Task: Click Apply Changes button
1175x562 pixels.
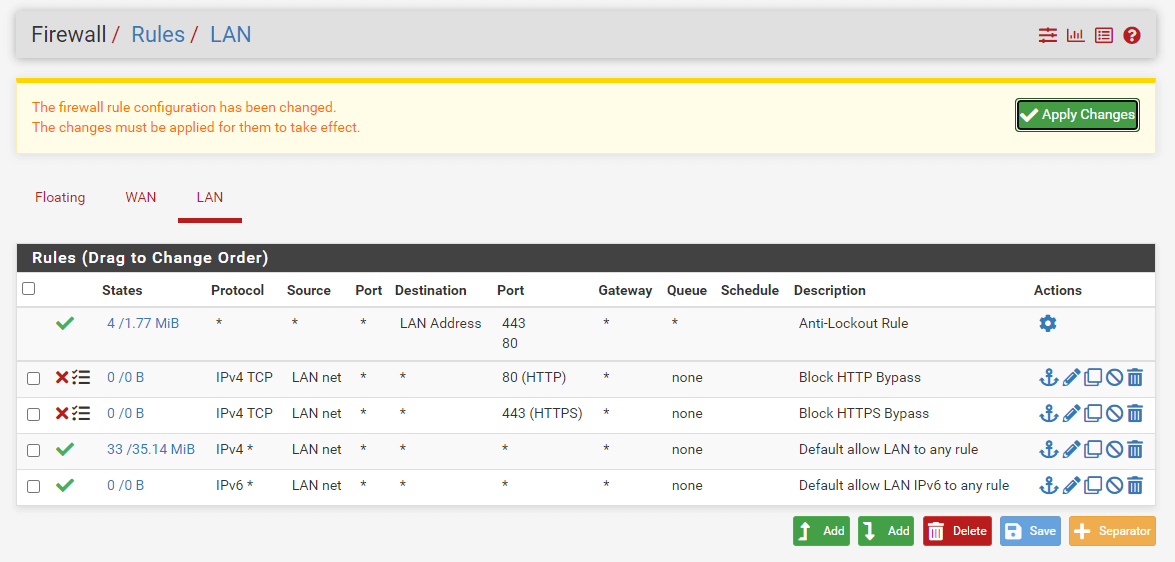Action: (x=1078, y=115)
